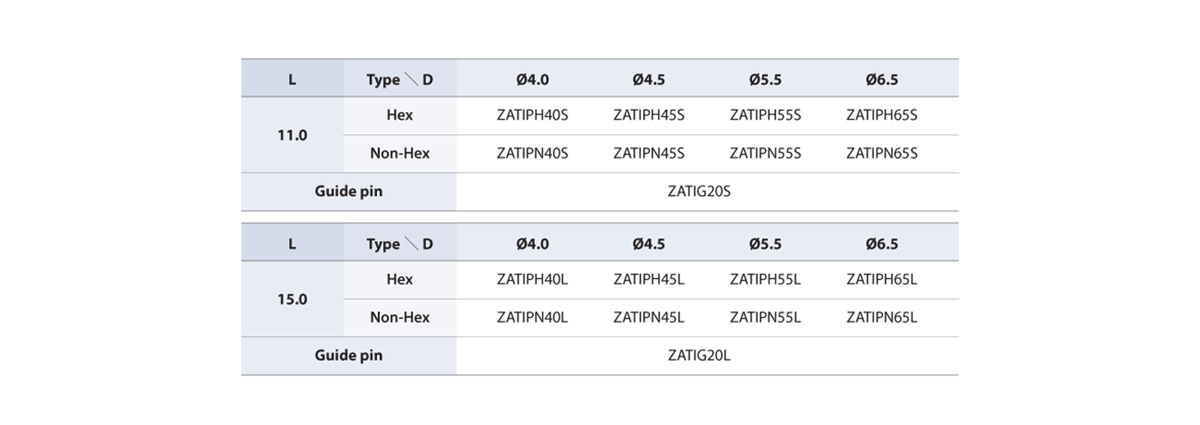This screenshot has width=1200, height=425.
Task: Click the Ø6.5 header in second table
Action: (x=882, y=243)
